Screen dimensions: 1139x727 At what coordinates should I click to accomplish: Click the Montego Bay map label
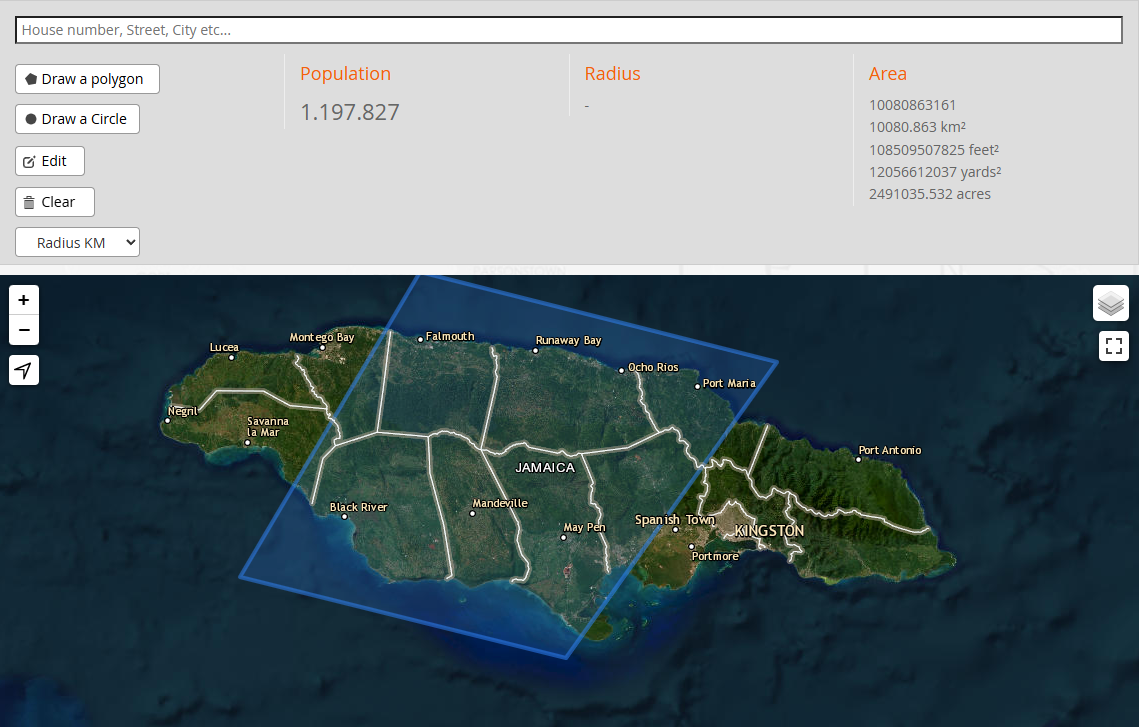click(x=322, y=337)
